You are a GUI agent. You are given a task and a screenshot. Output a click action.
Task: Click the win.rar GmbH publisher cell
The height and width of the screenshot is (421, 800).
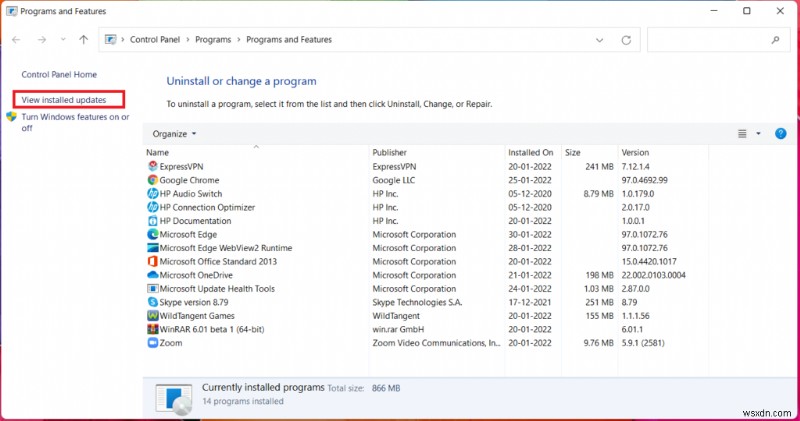click(x=398, y=329)
